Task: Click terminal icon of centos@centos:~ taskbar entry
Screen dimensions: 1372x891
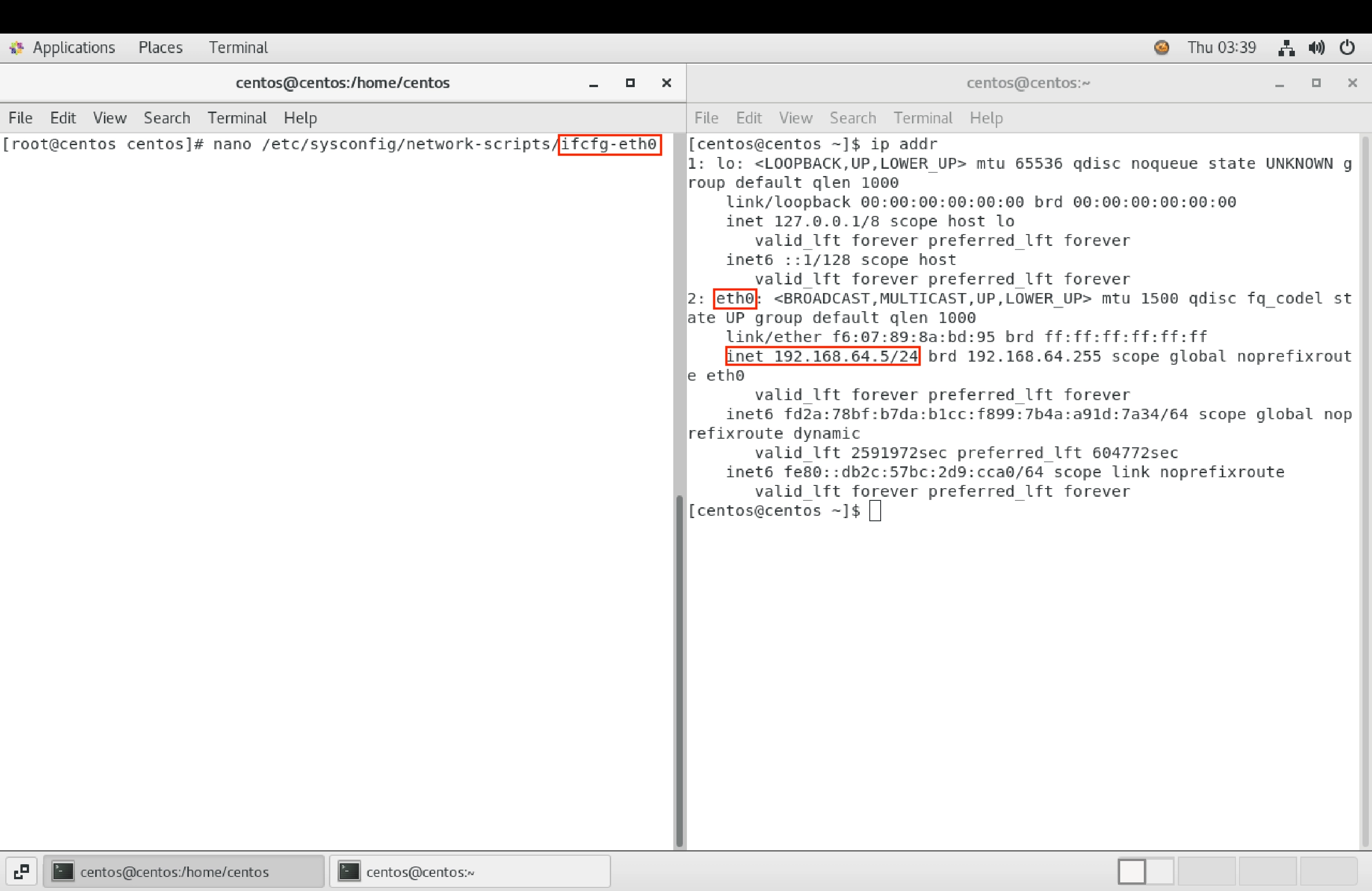Action: 349,871
